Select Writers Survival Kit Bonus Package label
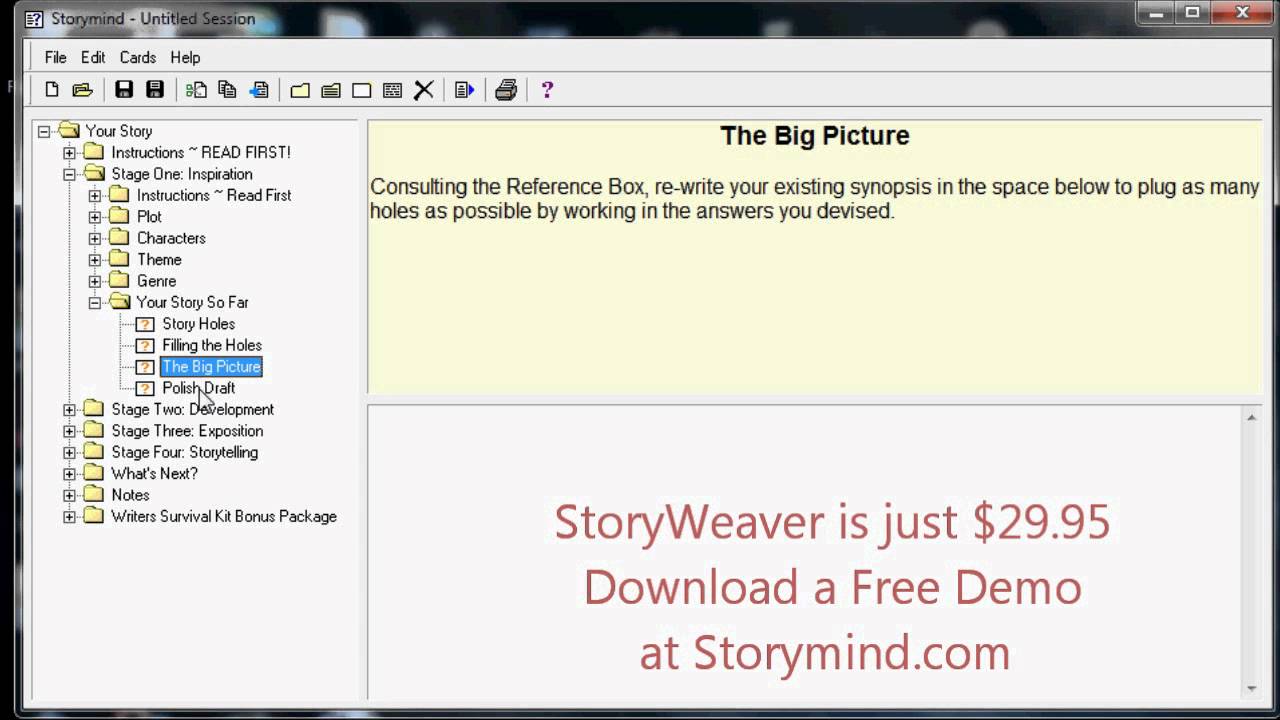This screenshot has width=1280, height=720. (224, 517)
